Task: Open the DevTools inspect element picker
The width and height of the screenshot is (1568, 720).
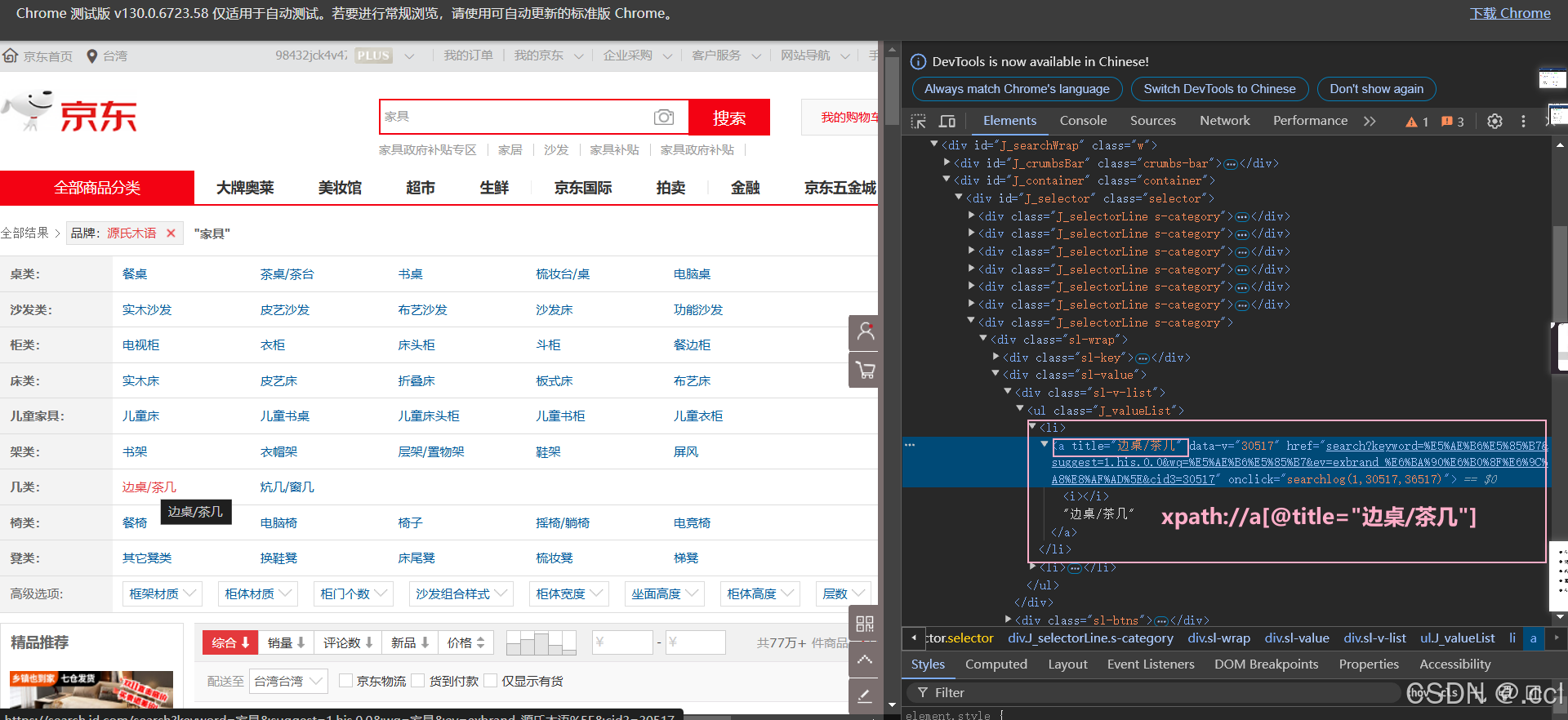Action: tap(919, 121)
